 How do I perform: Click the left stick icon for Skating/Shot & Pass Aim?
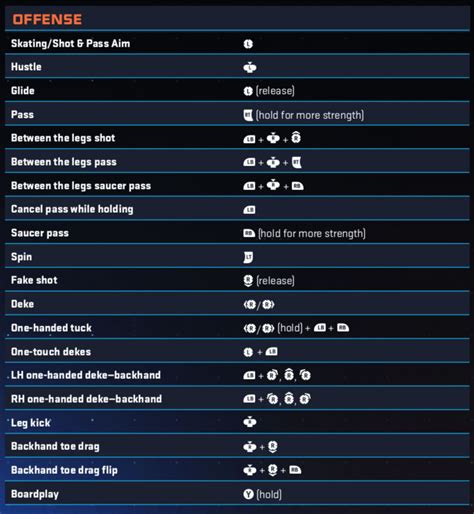pyautogui.click(x=248, y=44)
